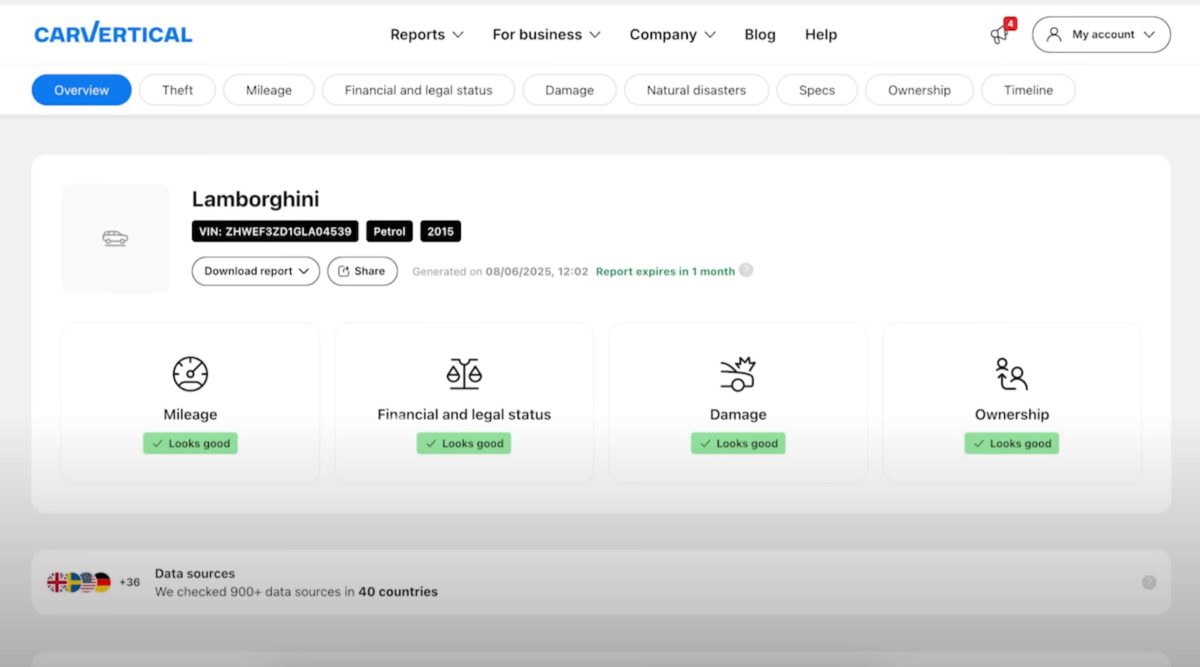
Task: Click the Generated on date text
Action: [500, 271]
